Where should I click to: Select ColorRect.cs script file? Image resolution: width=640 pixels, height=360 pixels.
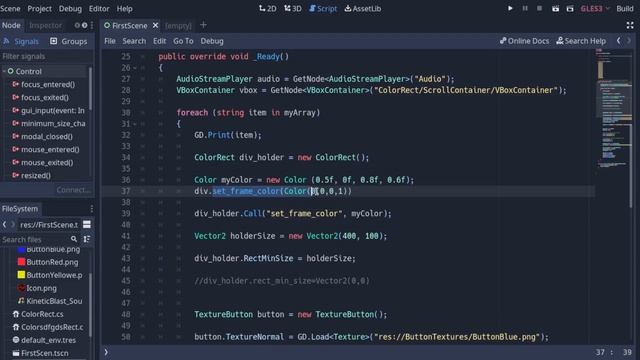tap(38, 314)
